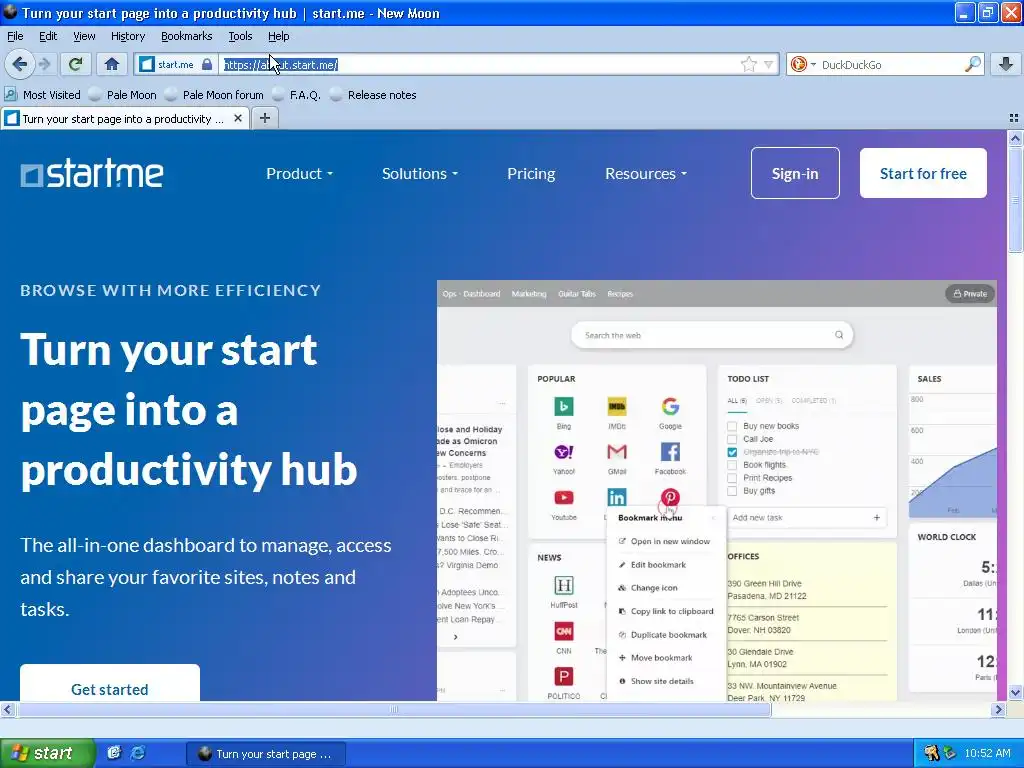This screenshot has height=768, width=1024.
Task: Open Pale Moon forum bookmark
Action: (215, 95)
